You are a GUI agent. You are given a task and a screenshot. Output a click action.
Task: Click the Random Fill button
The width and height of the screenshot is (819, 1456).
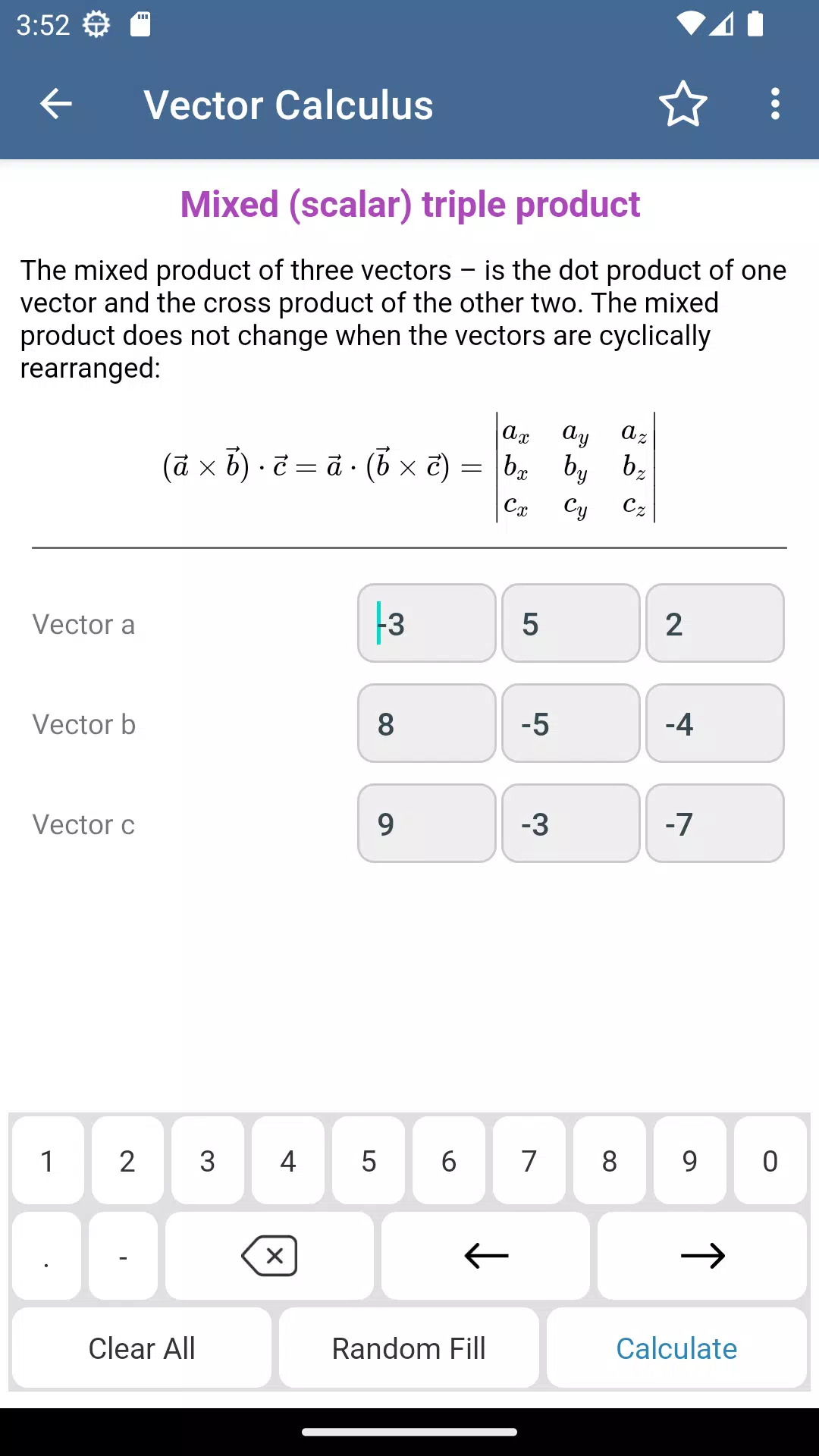[x=409, y=1348]
